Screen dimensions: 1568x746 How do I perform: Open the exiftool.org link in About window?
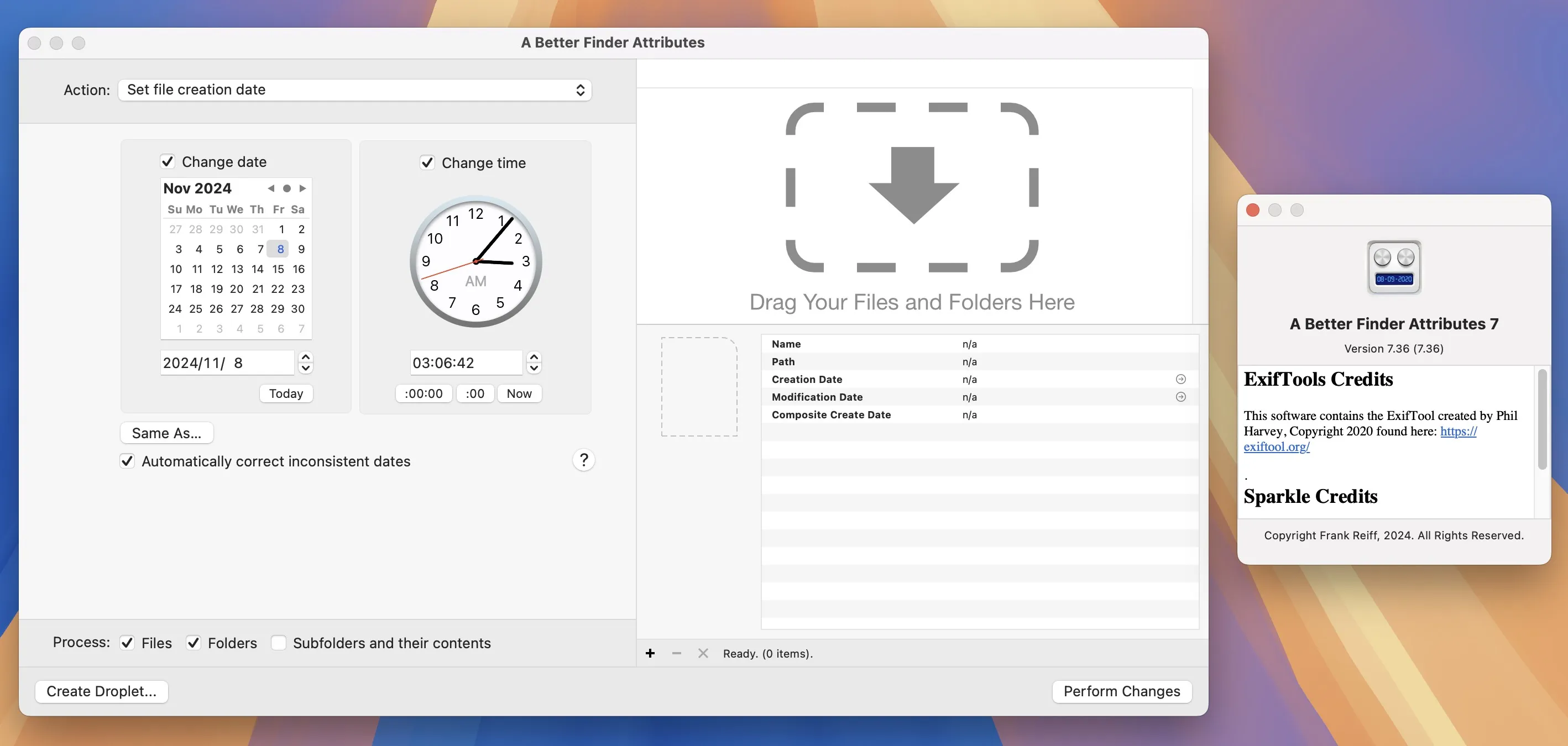pos(1276,446)
